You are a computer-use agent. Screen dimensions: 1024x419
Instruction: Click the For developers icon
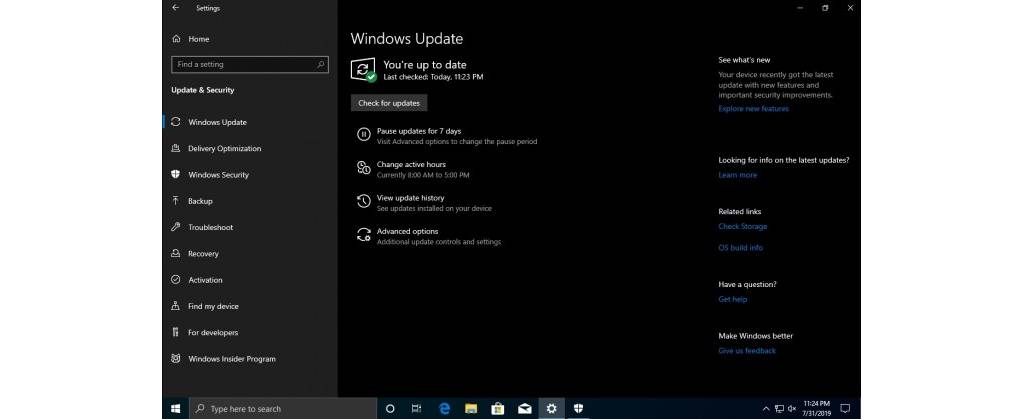176,332
